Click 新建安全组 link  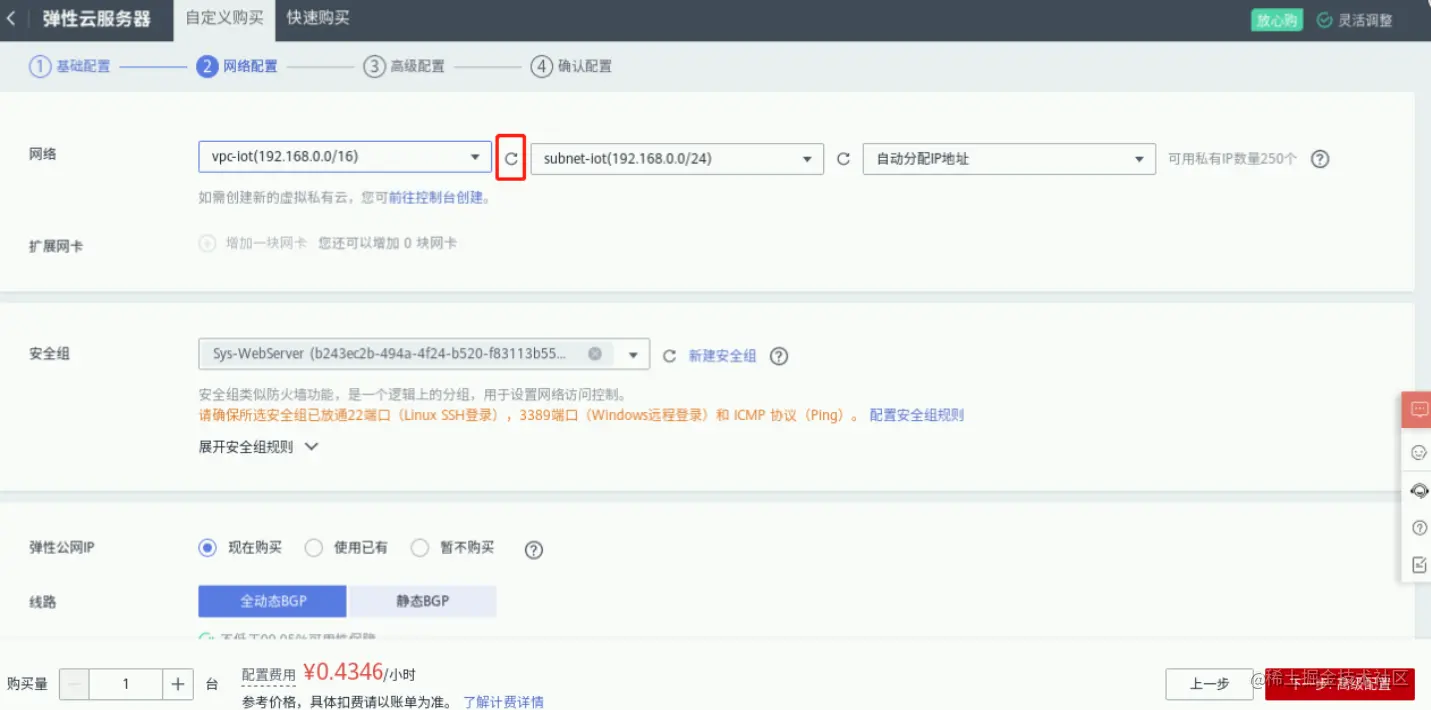pos(722,355)
